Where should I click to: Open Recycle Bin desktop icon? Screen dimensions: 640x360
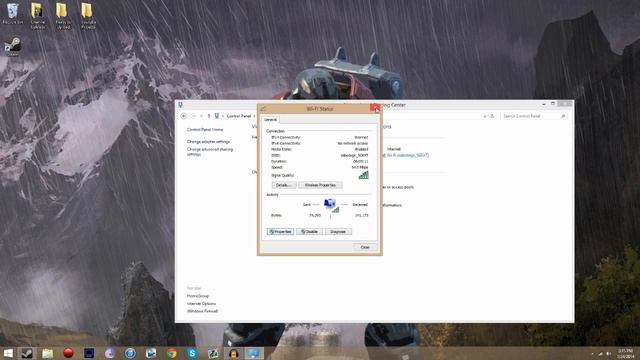coord(12,13)
